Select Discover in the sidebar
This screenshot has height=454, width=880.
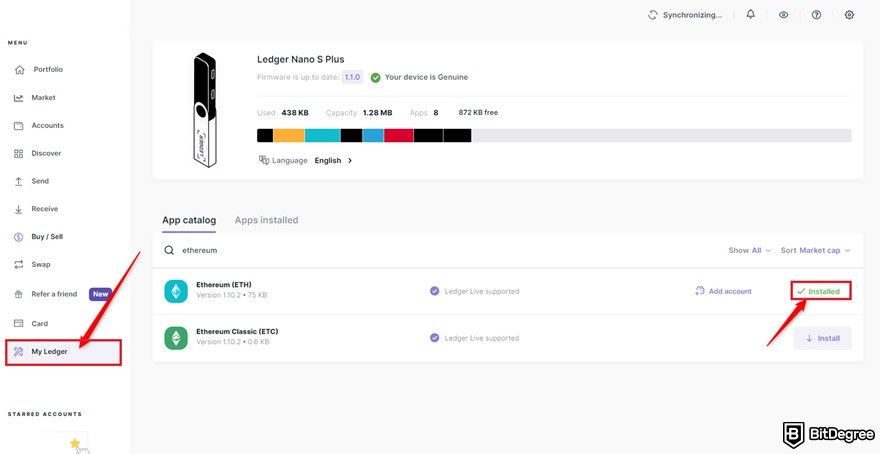pos(46,153)
